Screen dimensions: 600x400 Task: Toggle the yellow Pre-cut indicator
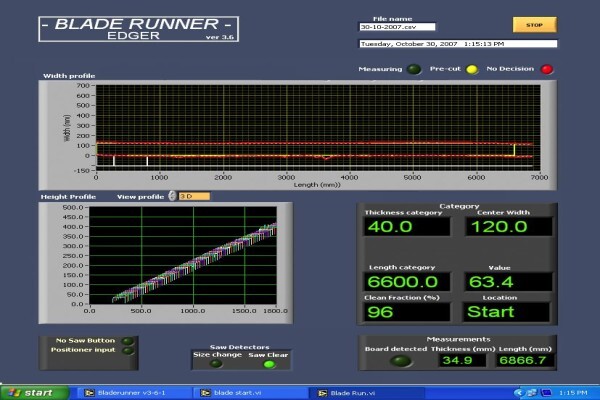pyautogui.click(x=472, y=69)
